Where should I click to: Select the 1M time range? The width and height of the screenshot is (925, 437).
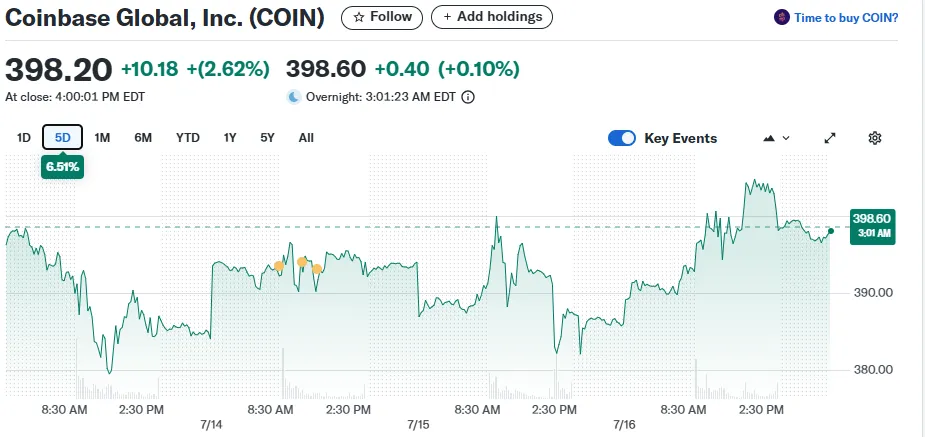tap(102, 138)
